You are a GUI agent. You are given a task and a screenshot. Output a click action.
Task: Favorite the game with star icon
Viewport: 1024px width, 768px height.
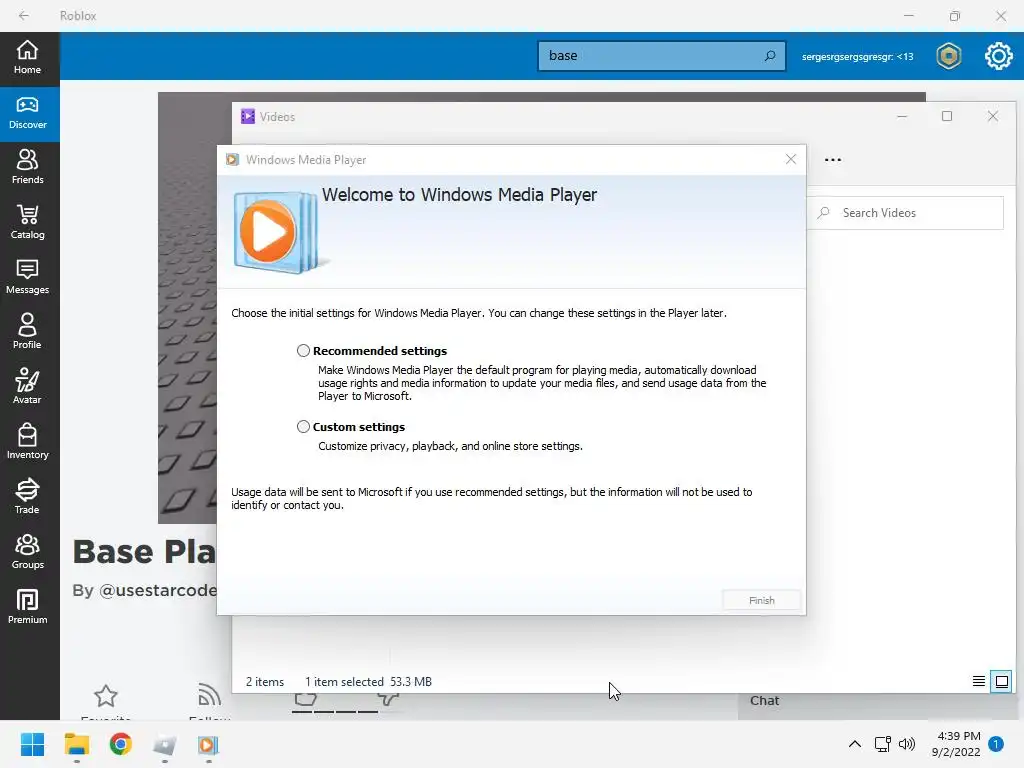(x=106, y=696)
